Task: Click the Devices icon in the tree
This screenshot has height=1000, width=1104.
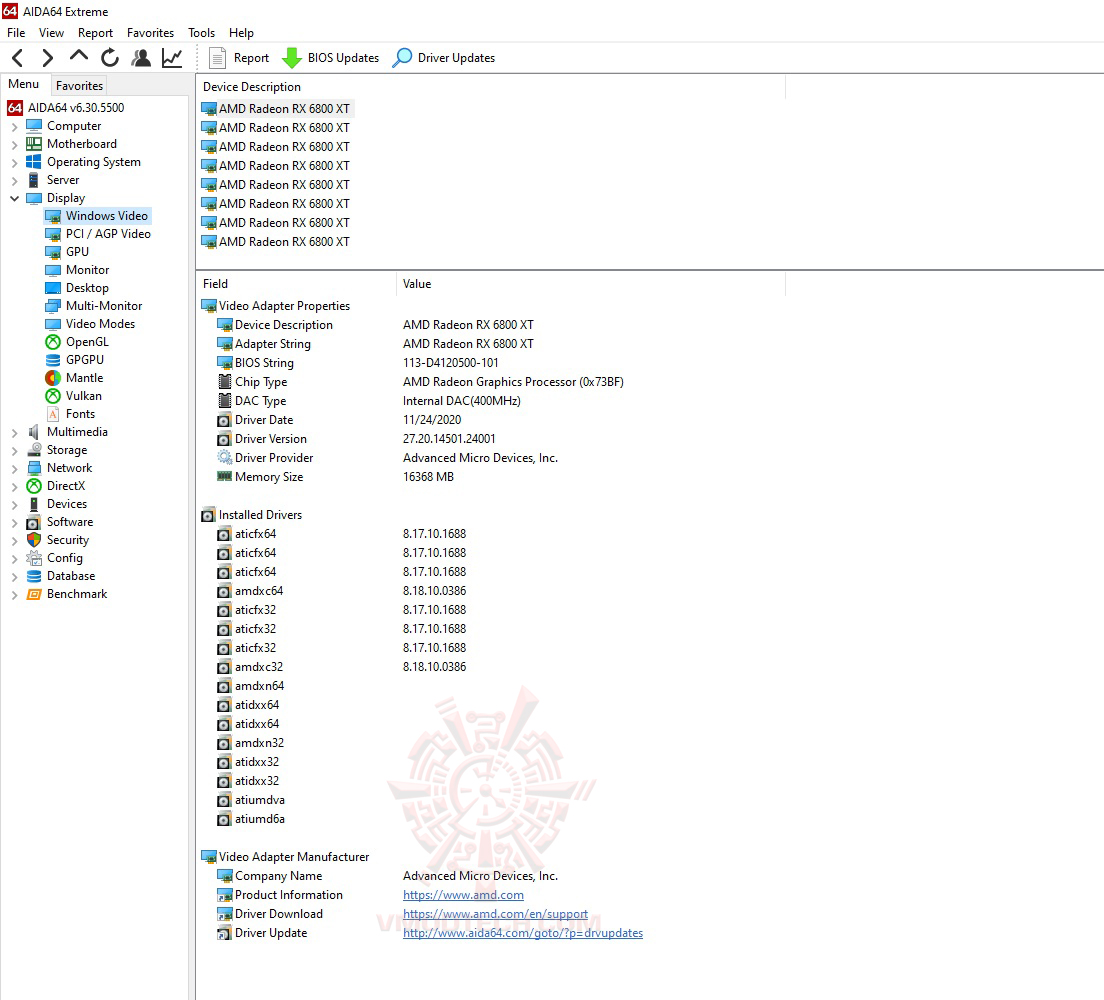Action: click(x=34, y=504)
